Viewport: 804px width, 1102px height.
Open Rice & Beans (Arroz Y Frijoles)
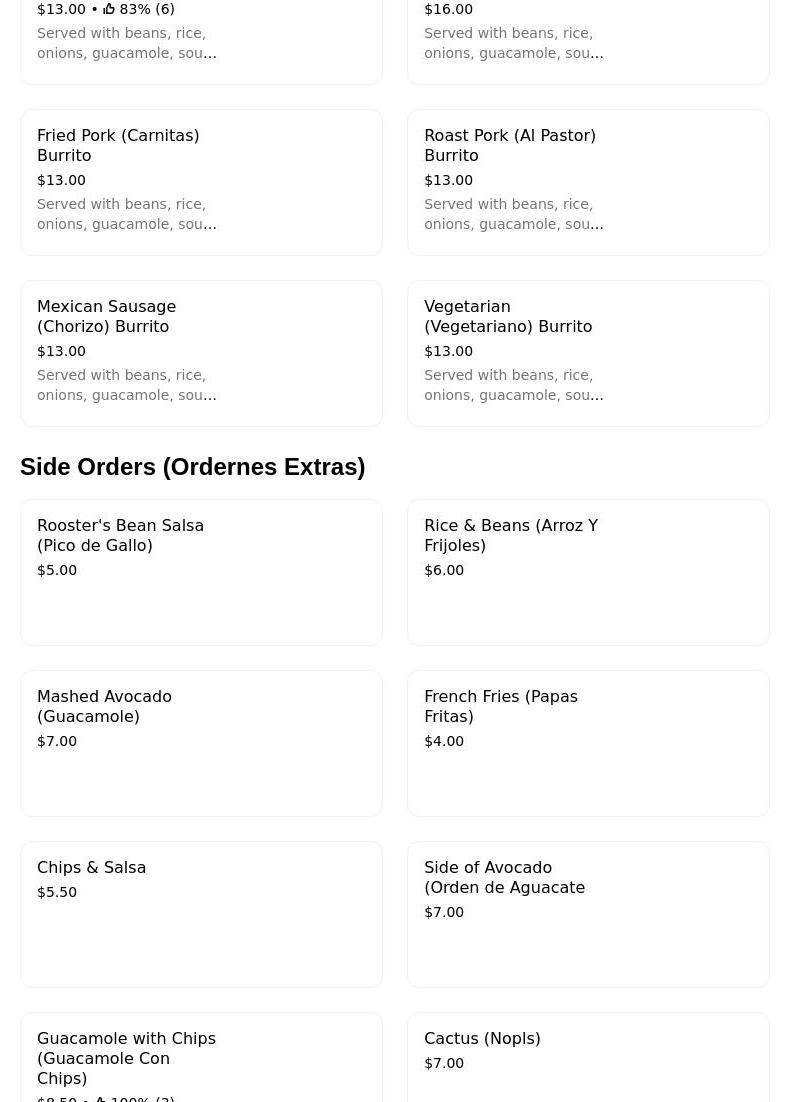(588, 572)
